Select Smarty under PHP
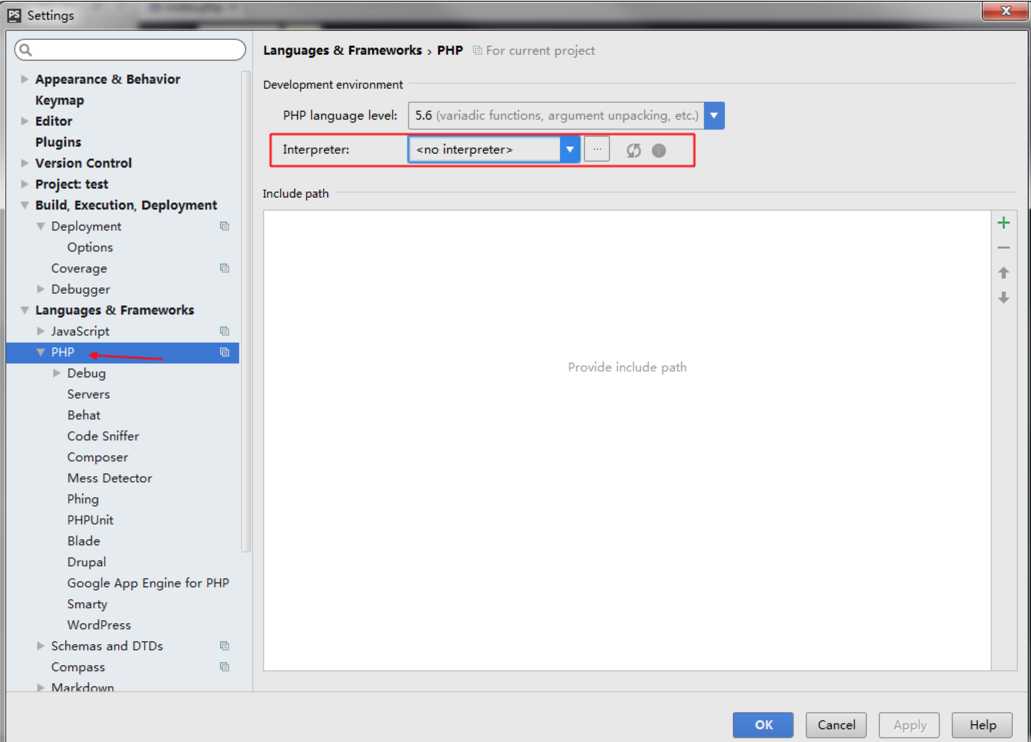 [x=87, y=604]
